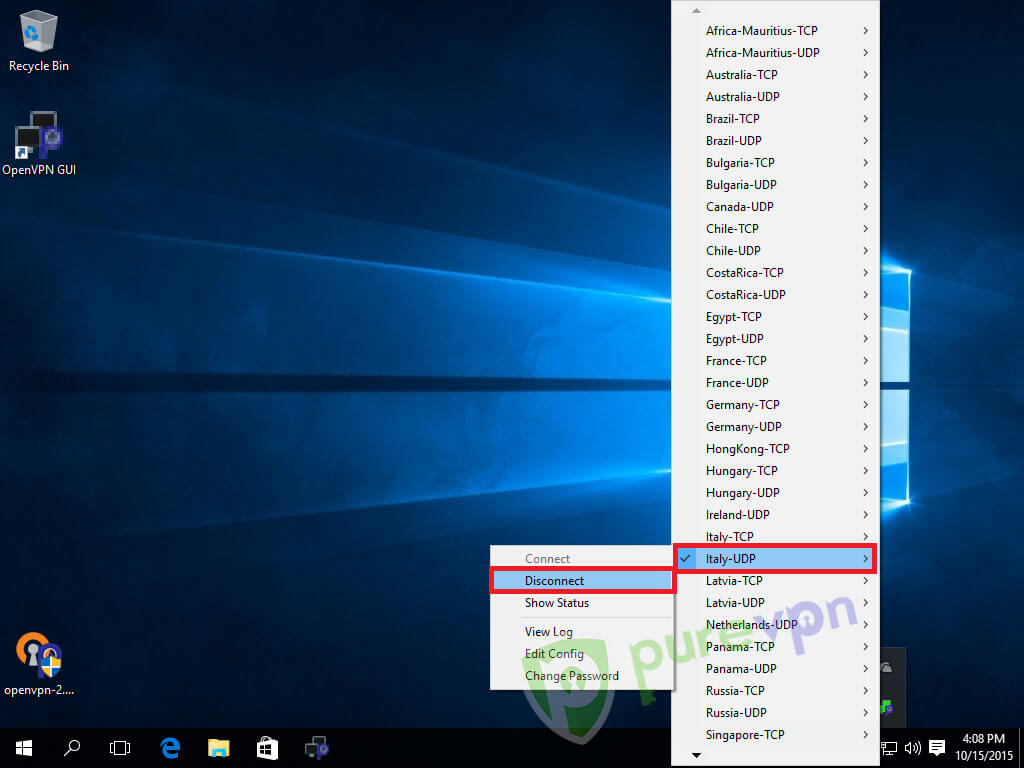Open the taskbar clock showing 4:08 PM
Image resolution: width=1024 pixels, height=768 pixels.
tap(984, 748)
